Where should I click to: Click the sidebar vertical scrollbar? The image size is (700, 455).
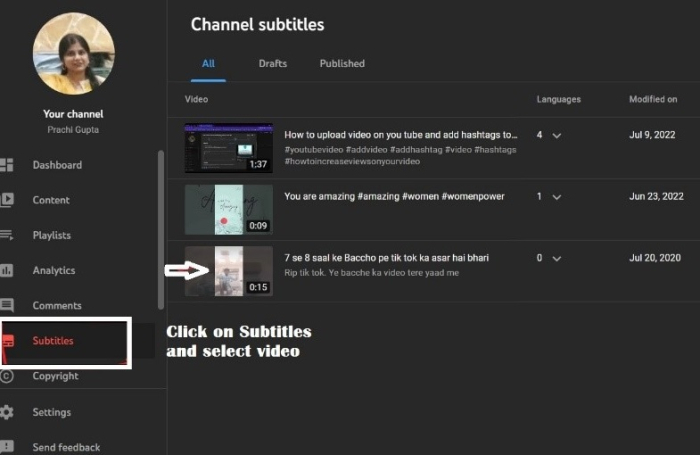(161, 230)
